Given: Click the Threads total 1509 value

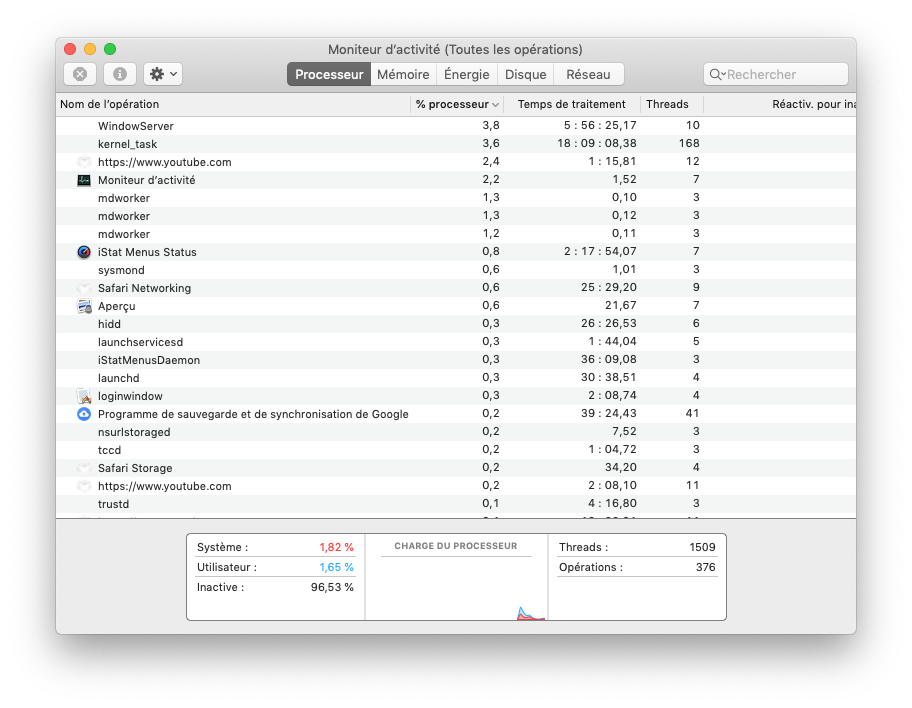Looking at the screenshot, I should [x=702, y=547].
